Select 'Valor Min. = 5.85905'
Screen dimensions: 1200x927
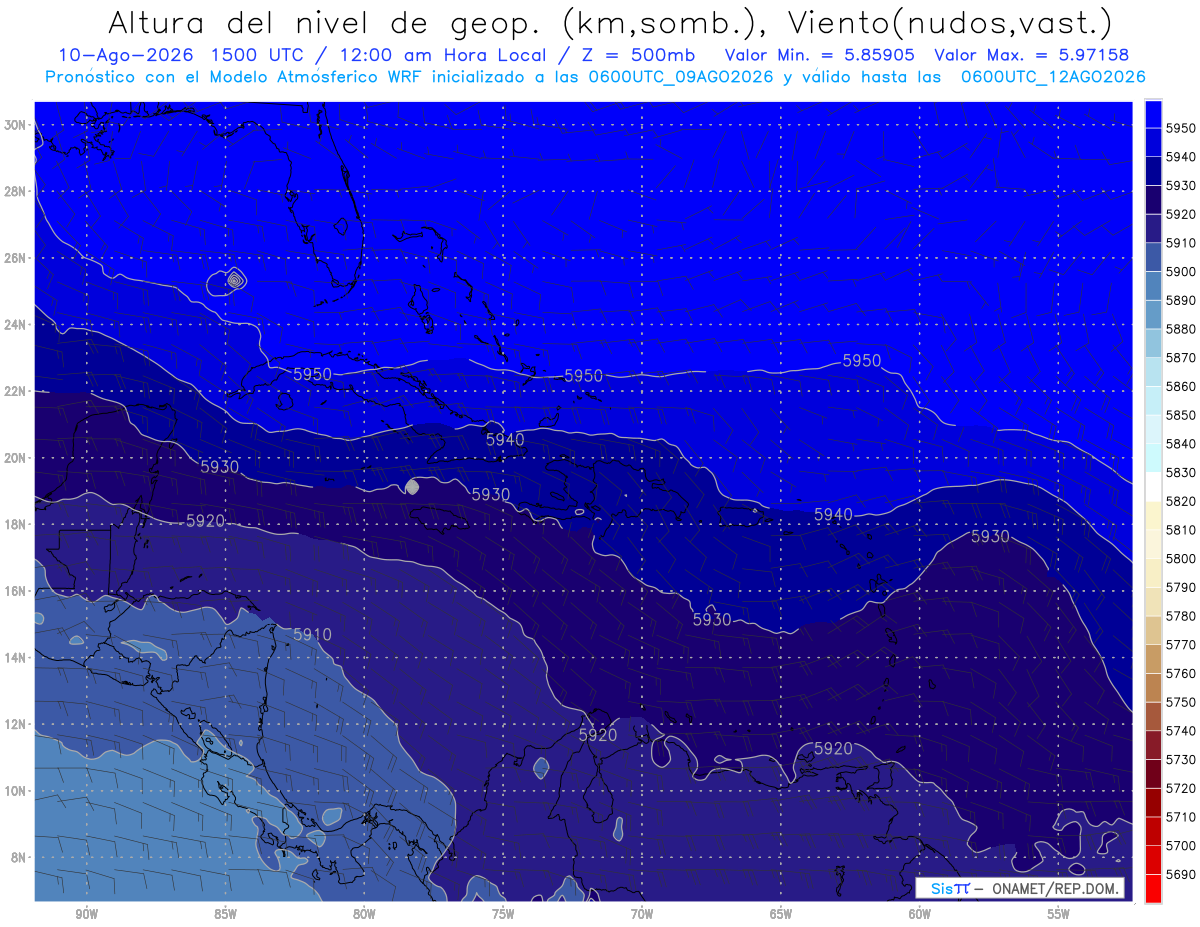(x=819, y=55)
